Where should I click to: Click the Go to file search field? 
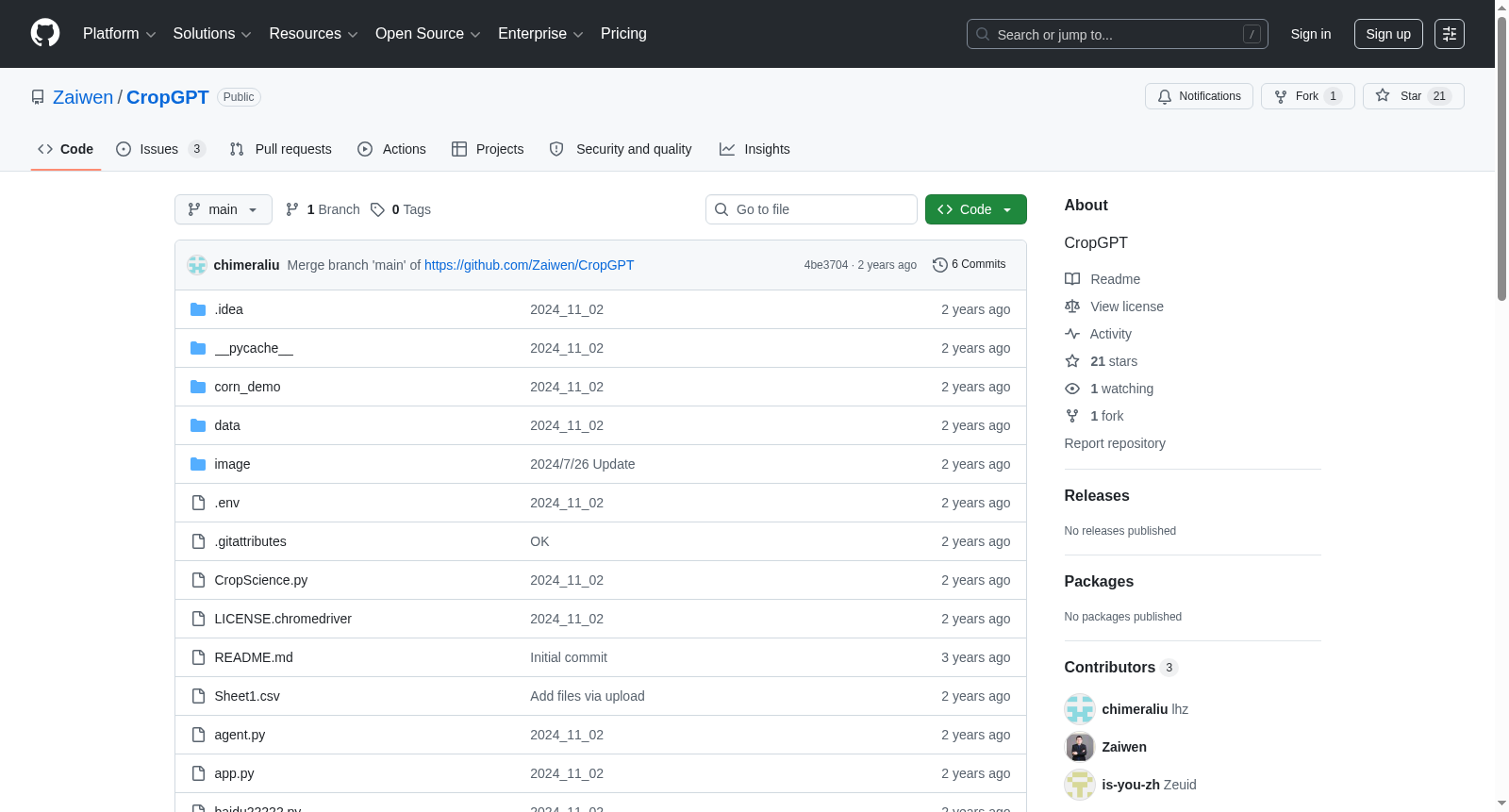coord(811,209)
